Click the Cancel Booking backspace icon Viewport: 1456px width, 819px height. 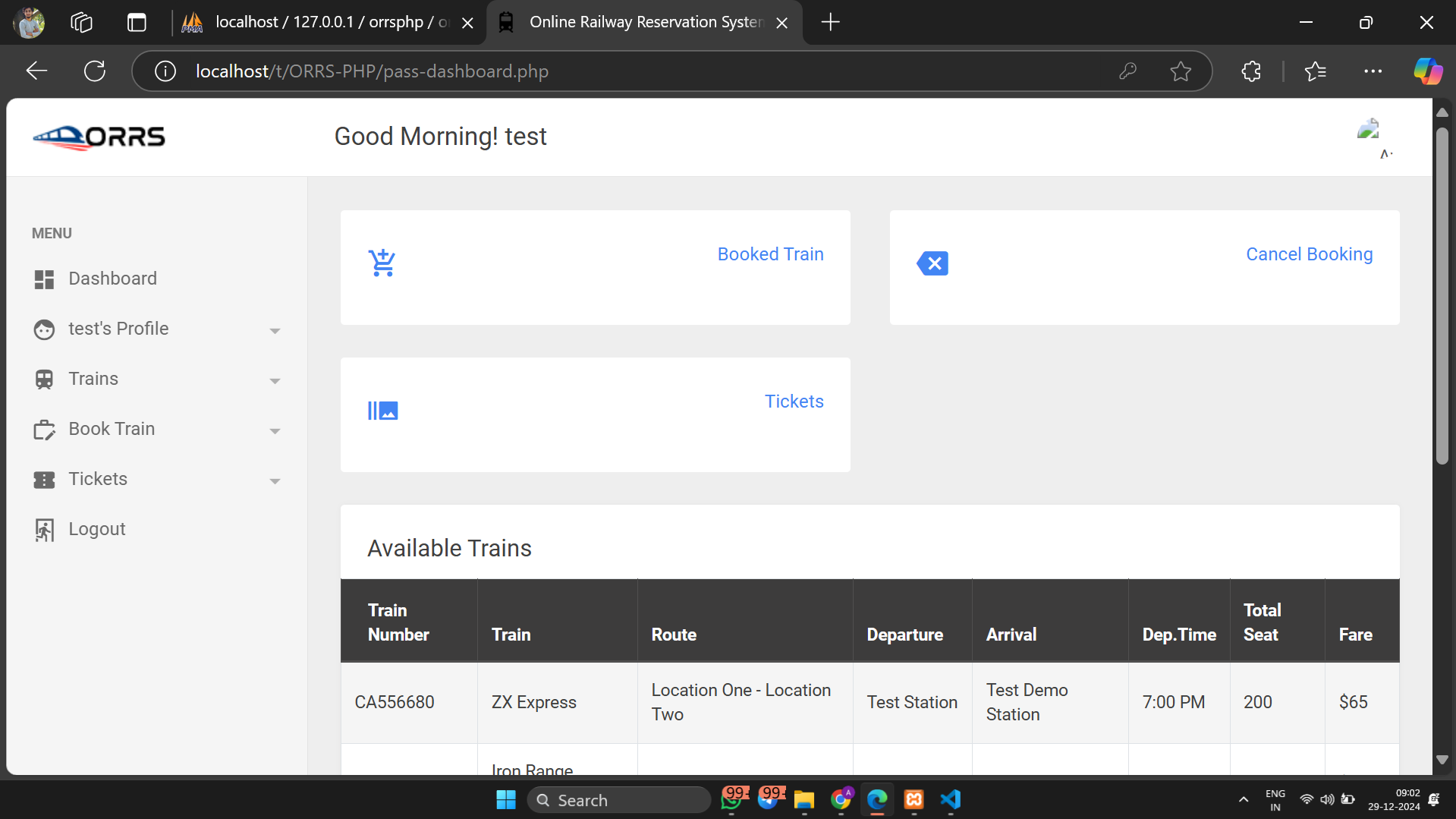[932, 263]
